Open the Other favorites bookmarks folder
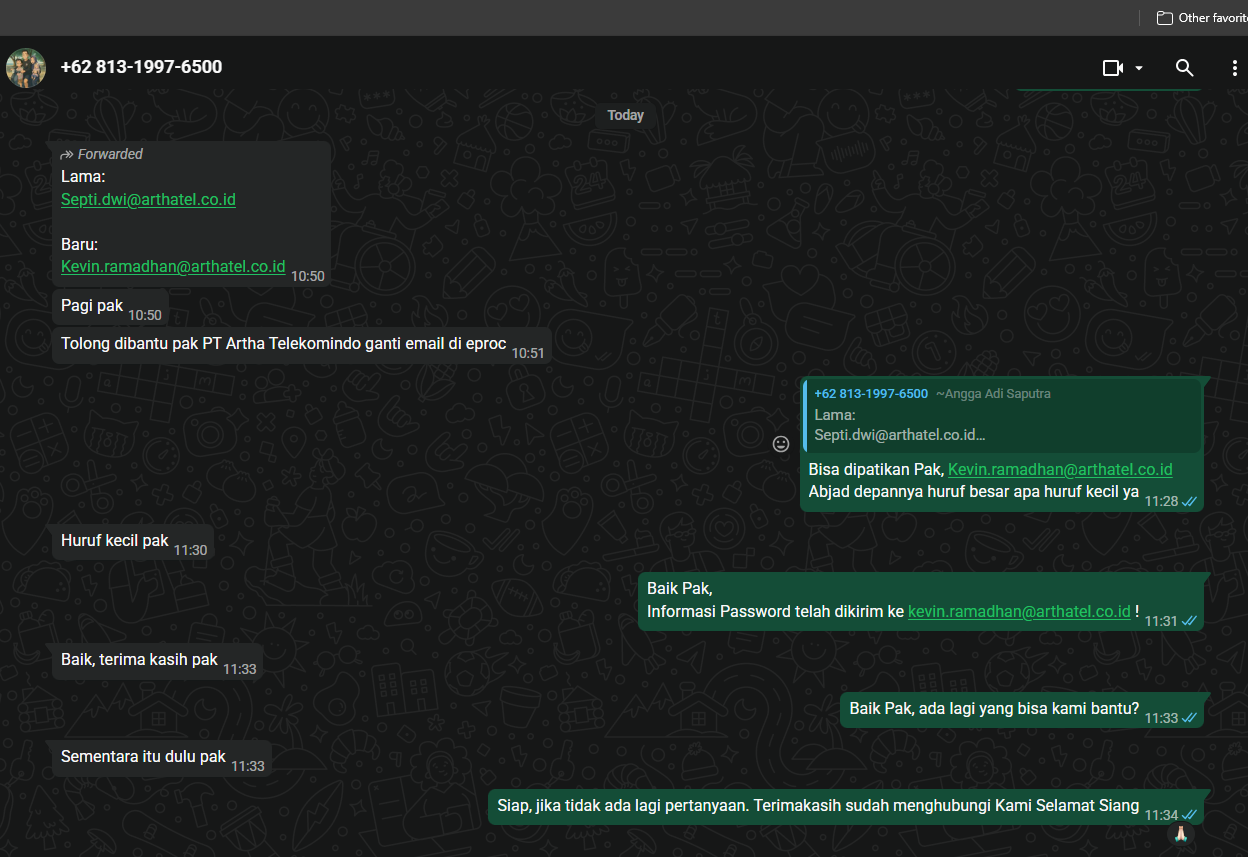The height and width of the screenshot is (857, 1248). [1202, 17]
